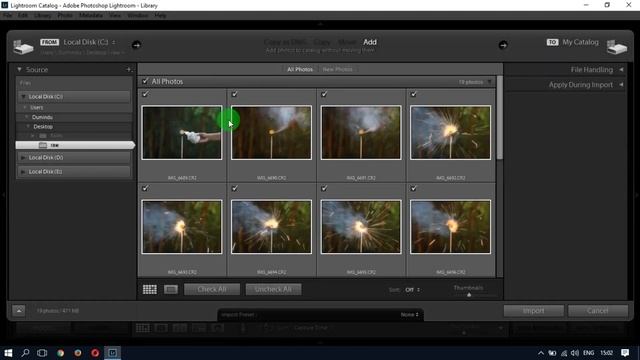Viewport: 640px width, 360px height.
Task: Click the Cancel button
Action: pos(598,311)
